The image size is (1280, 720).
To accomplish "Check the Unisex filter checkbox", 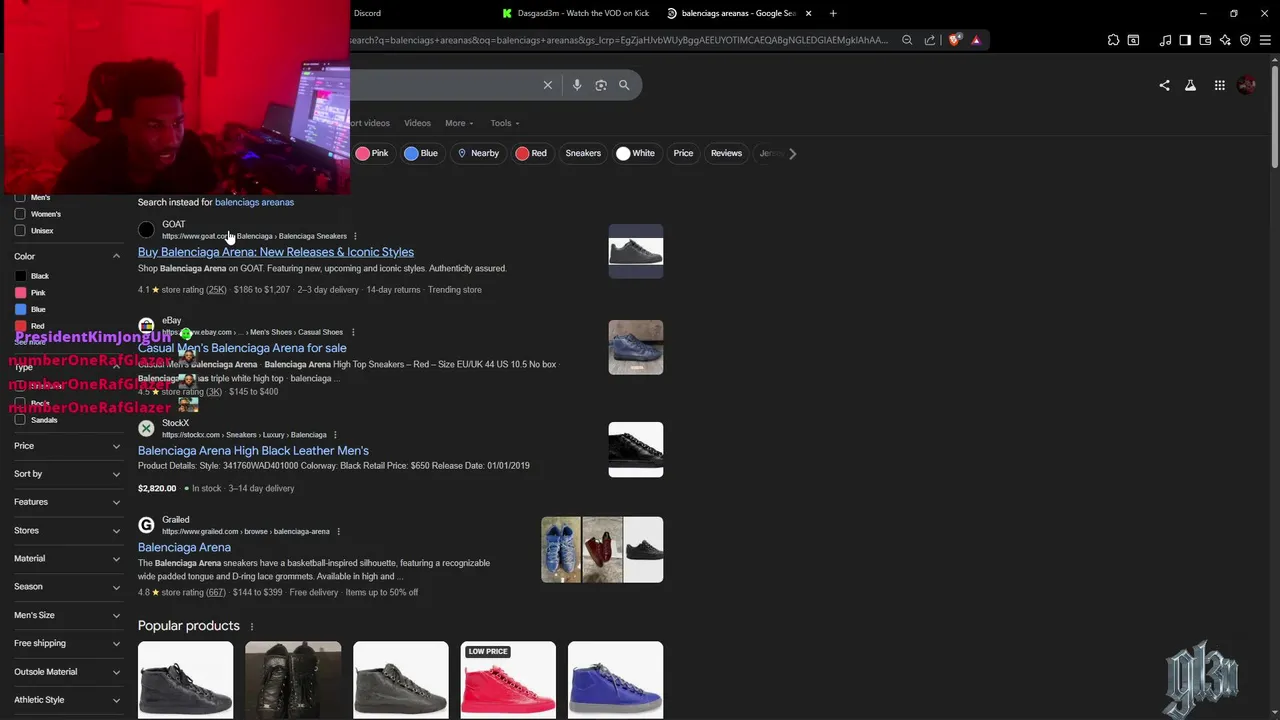I will [20, 231].
